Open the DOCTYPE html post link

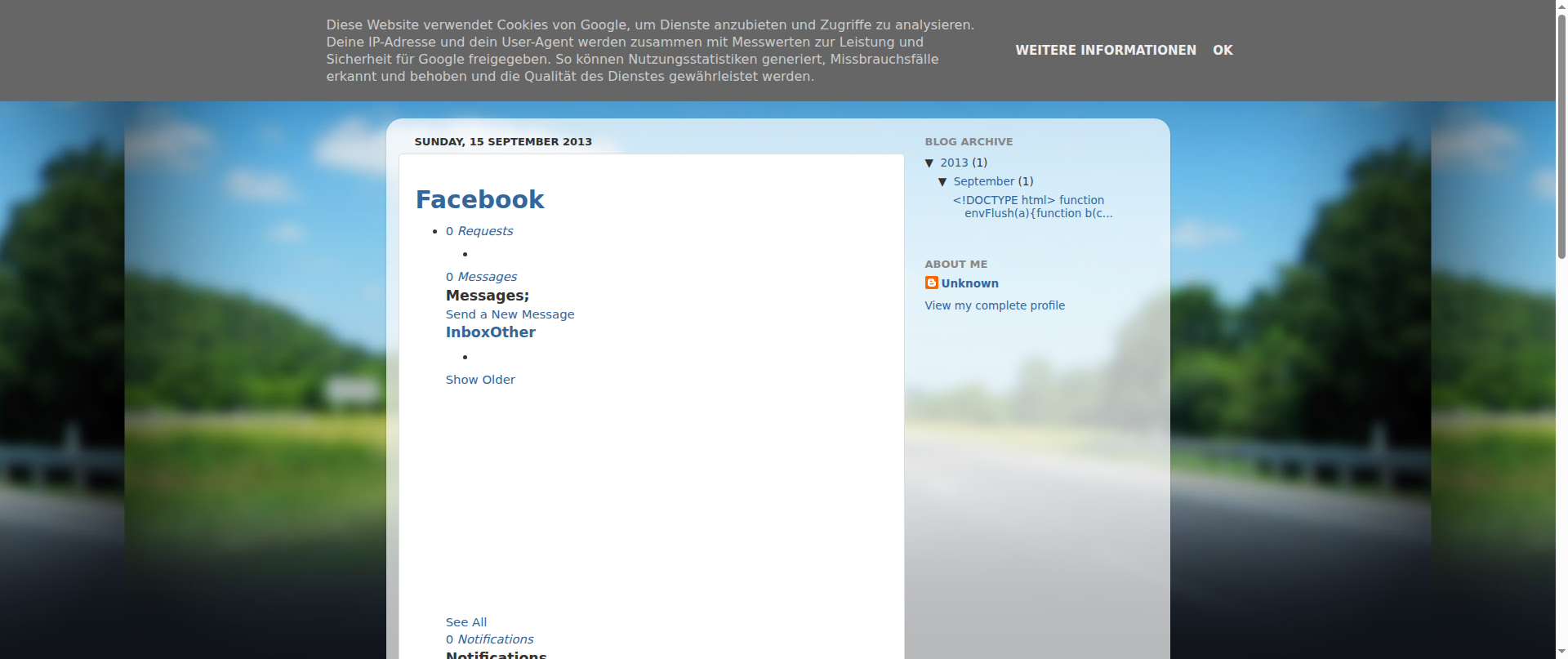pos(1032,207)
